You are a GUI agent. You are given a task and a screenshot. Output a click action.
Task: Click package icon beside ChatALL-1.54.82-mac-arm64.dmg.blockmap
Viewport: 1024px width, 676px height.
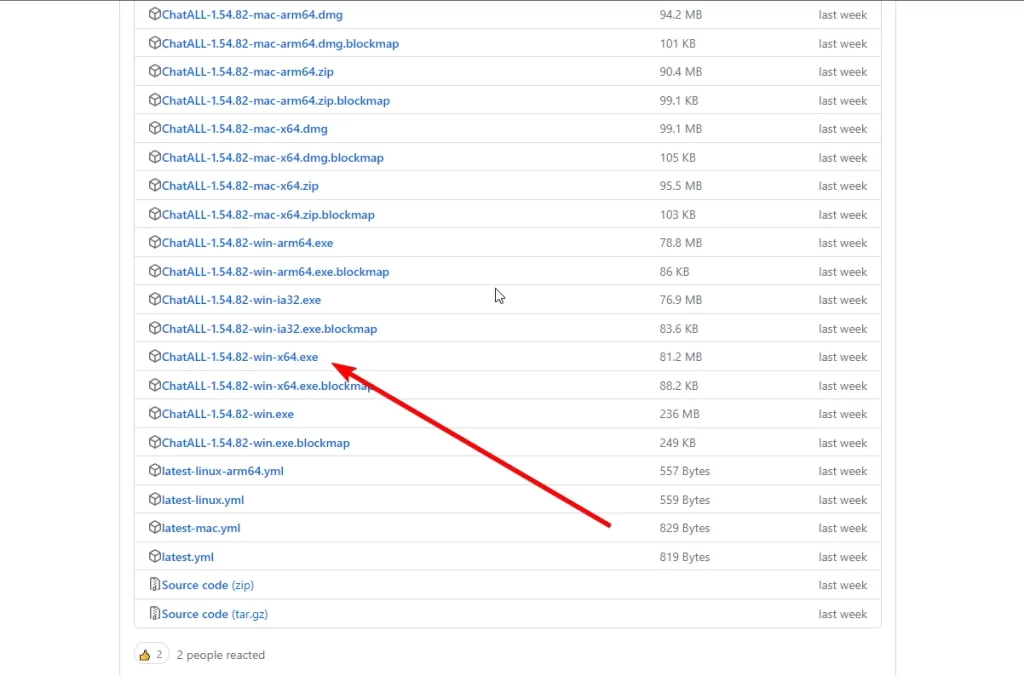pyautogui.click(x=155, y=42)
